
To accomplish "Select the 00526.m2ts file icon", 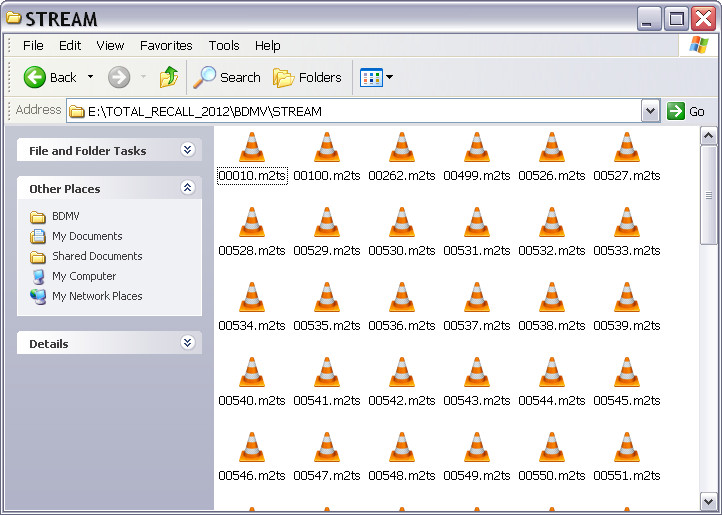I will click(552, 147).
